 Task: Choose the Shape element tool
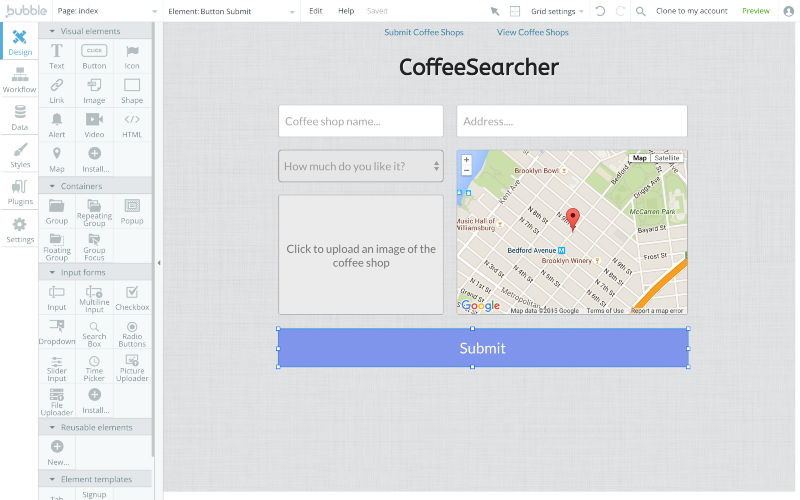[132, 91]
